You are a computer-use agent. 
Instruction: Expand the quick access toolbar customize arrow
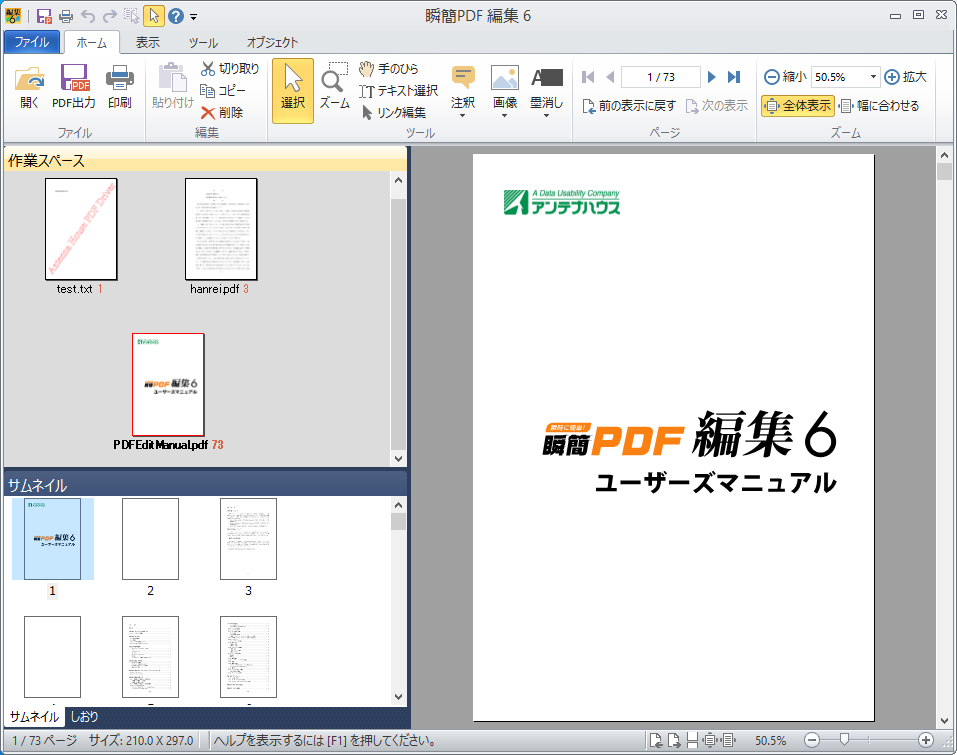coord(193,17)
